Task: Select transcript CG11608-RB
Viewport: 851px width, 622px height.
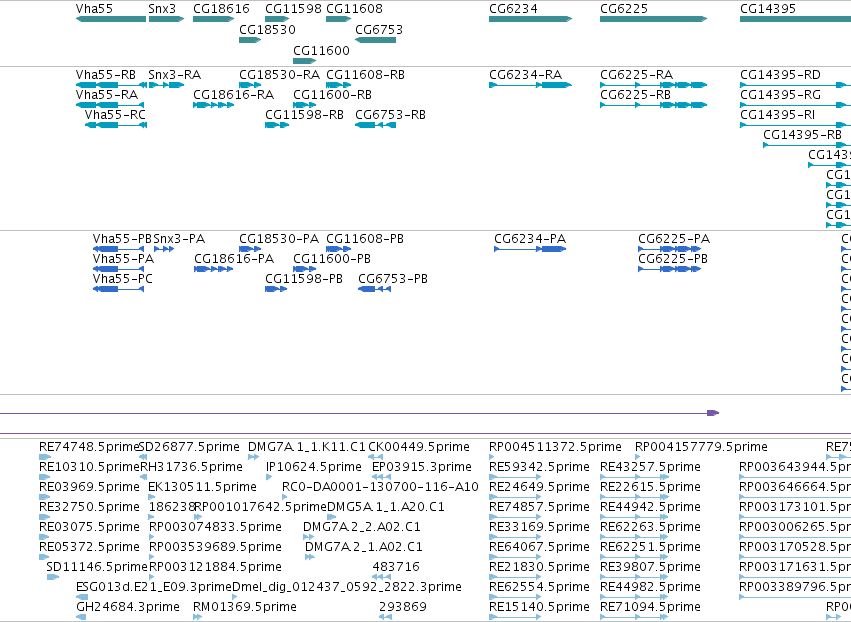Action: (x=365, y=75)
